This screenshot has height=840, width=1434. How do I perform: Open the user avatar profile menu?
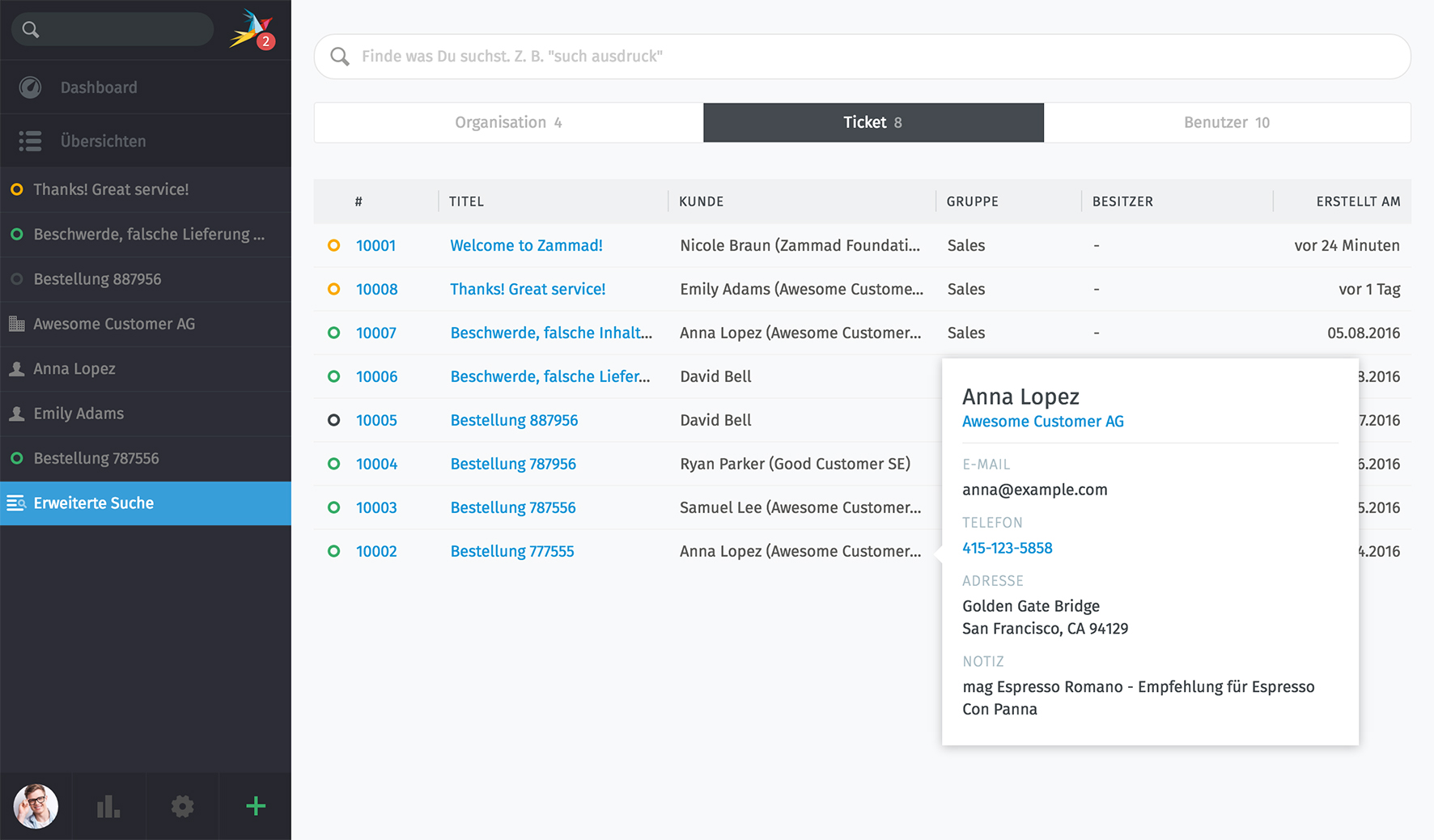click(x=36, y=806)
